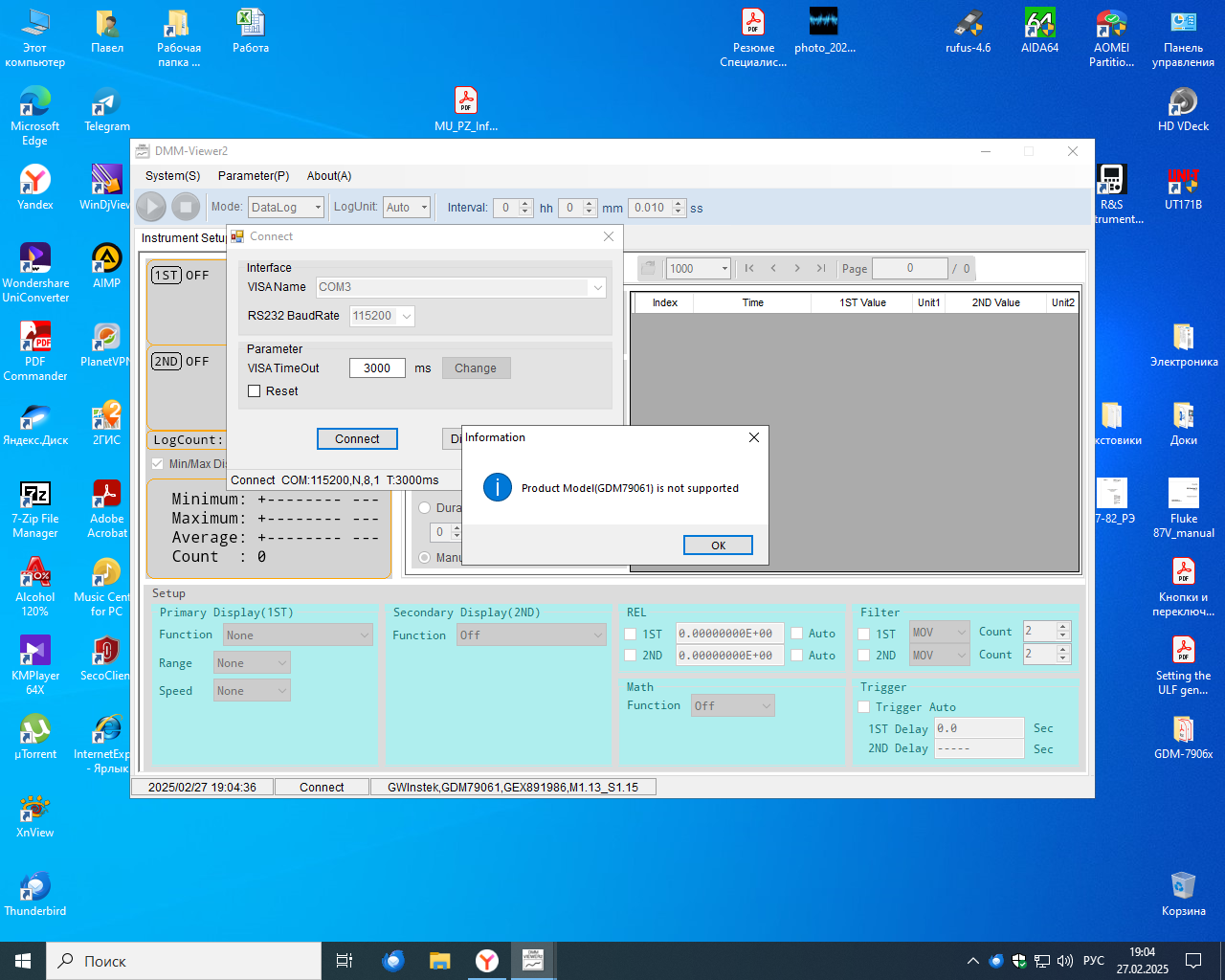Expand the page size 1000 dropdown
Screen dimensions: 1225x980
(724, 269)
